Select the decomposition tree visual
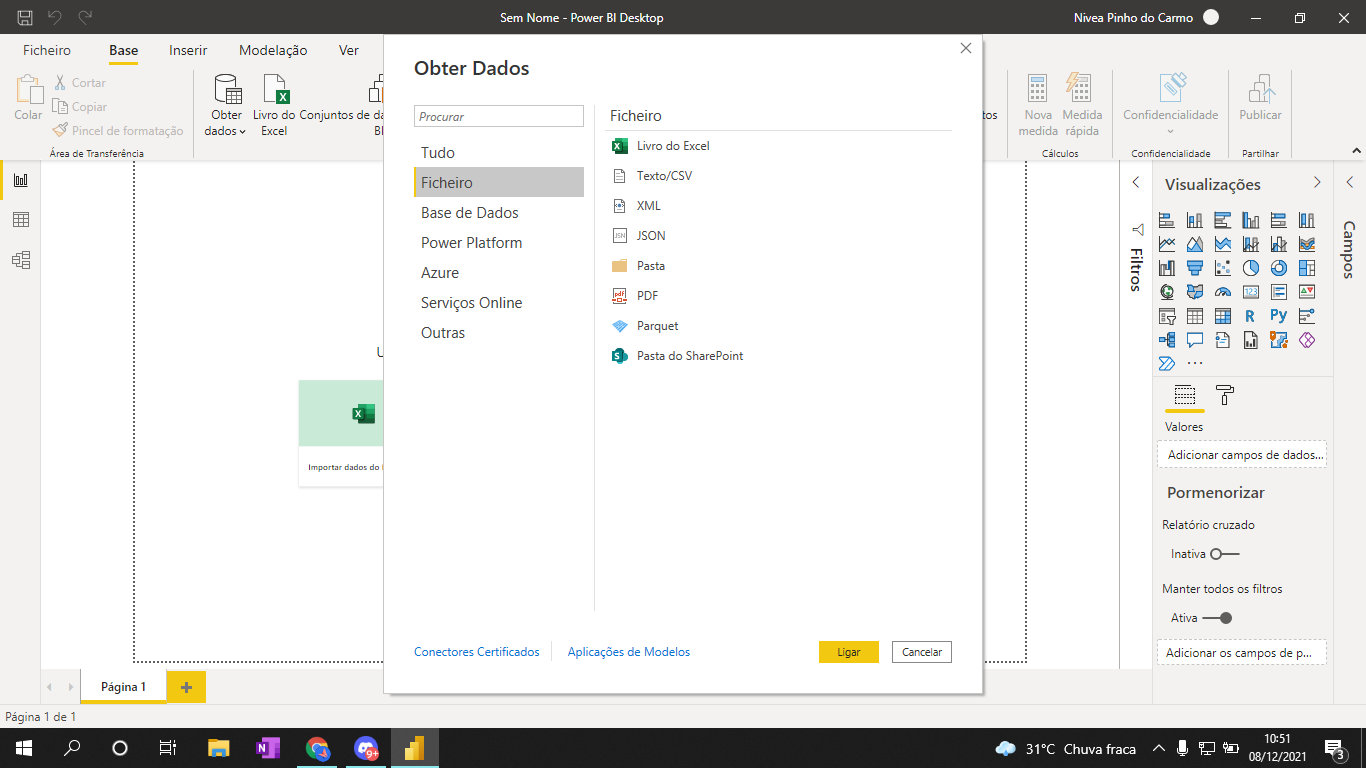Viewport: 1366px width, 768px height. point(1167,340)
